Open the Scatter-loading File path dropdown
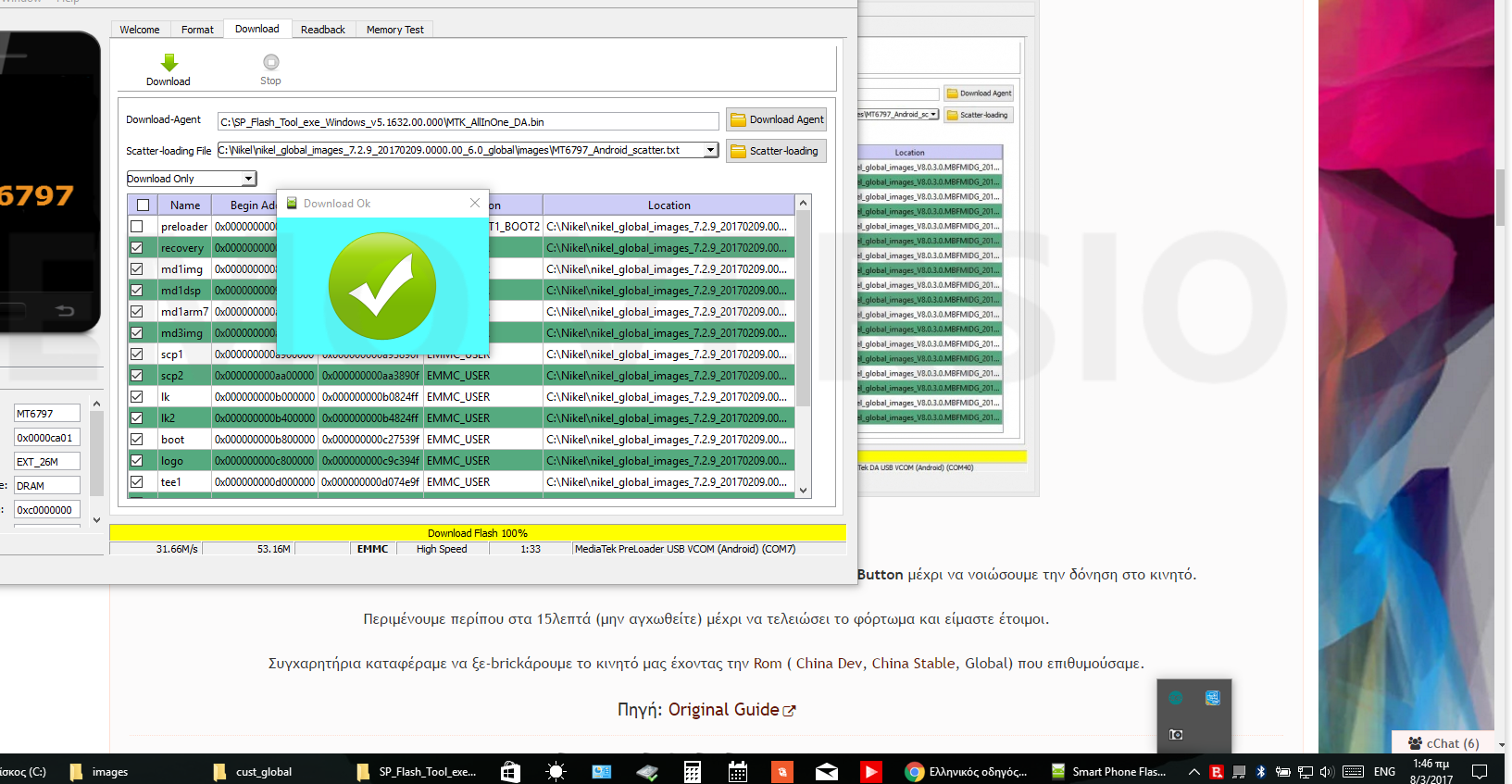 pyautogui.click(x=710, y=150)
